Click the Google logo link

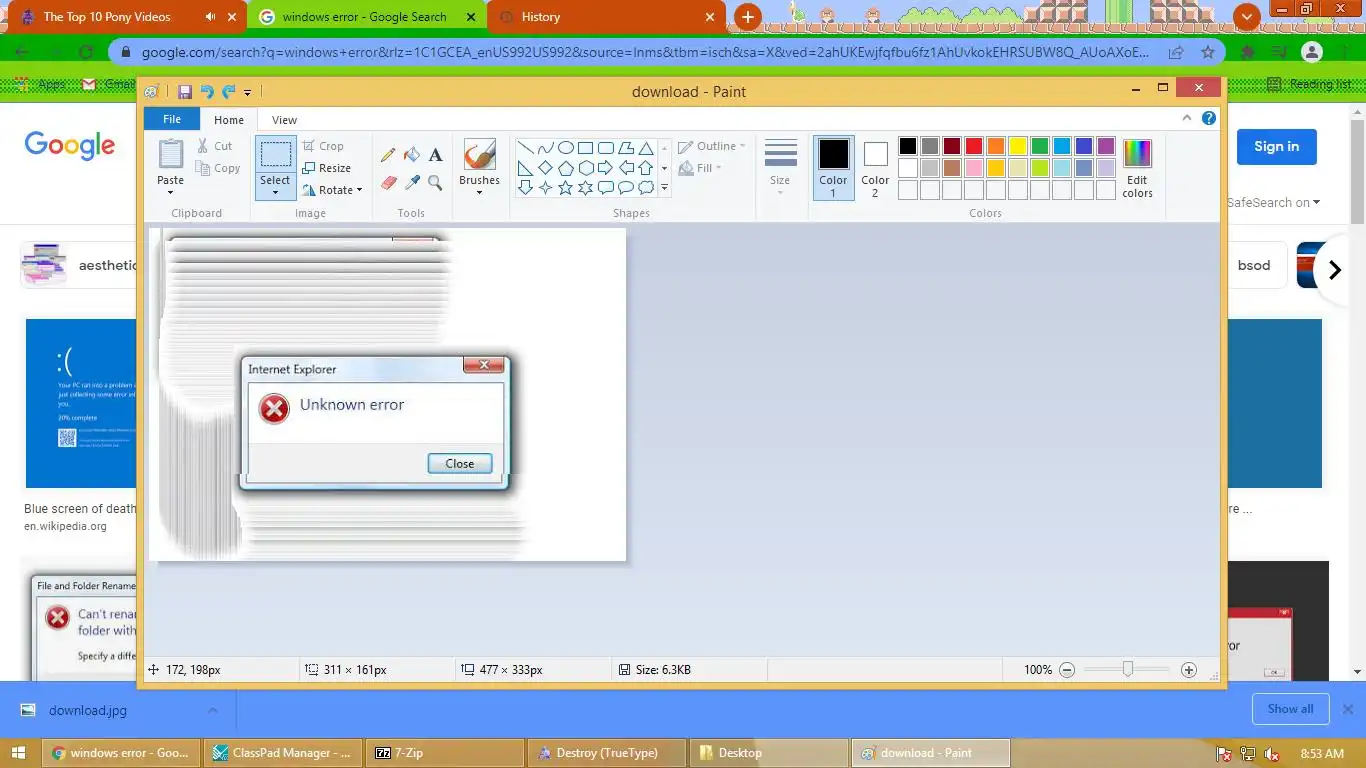[70, 146]
